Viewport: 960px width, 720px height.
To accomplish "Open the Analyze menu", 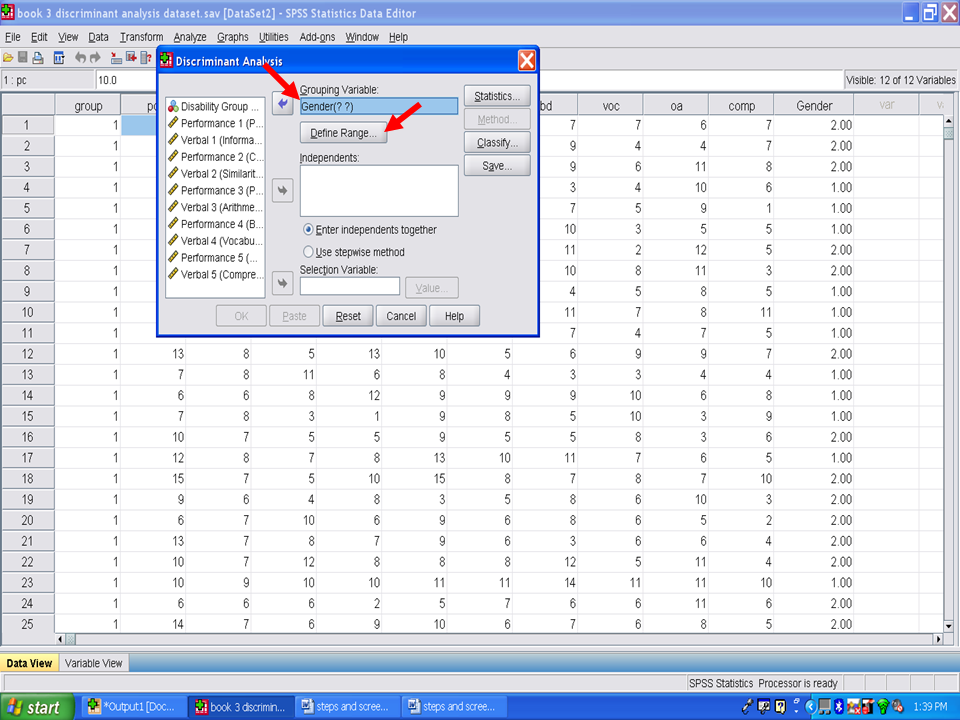I will (190, 37).
